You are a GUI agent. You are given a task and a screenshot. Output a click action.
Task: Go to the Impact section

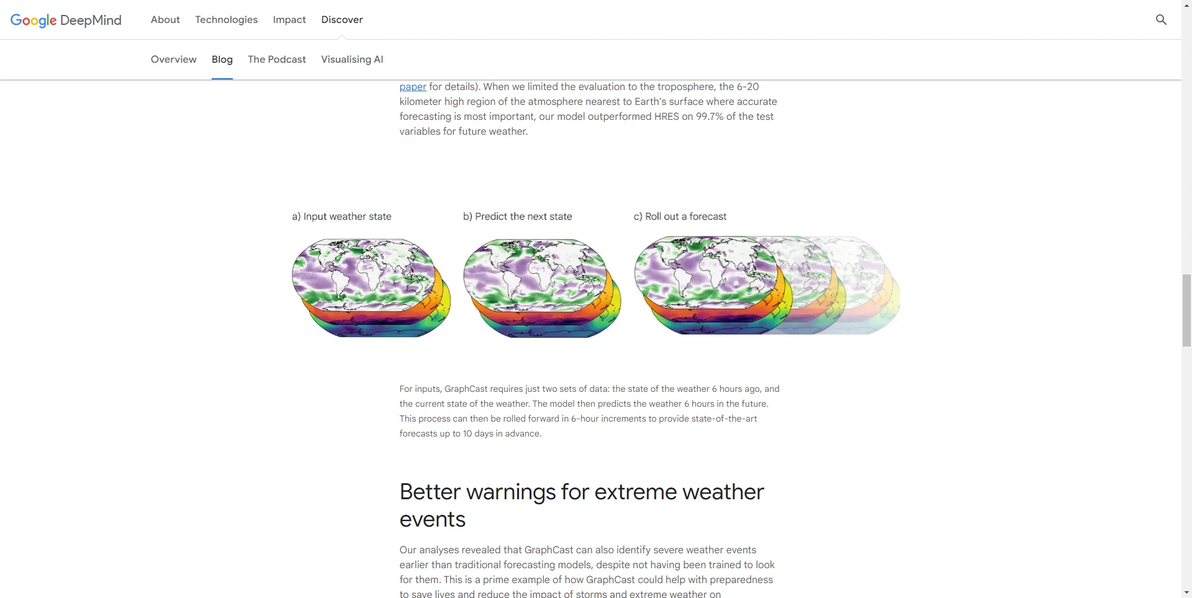coord(289,20)
